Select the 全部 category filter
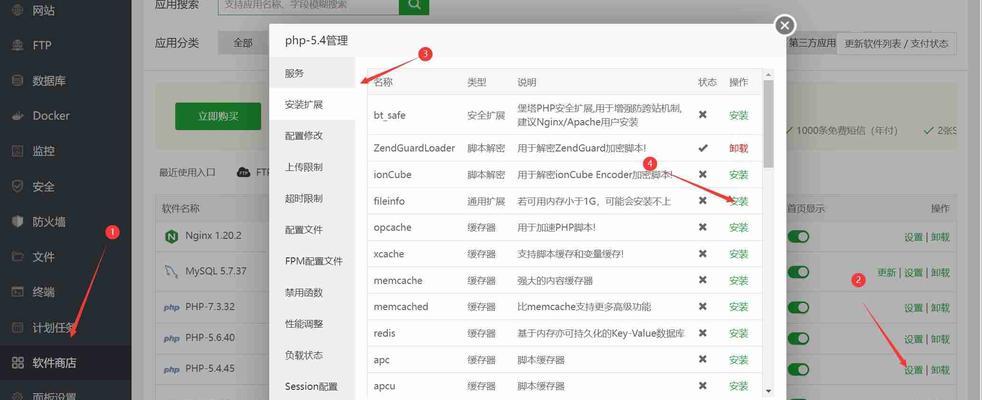Screen dimensions: 982x400 click(243, 43)
